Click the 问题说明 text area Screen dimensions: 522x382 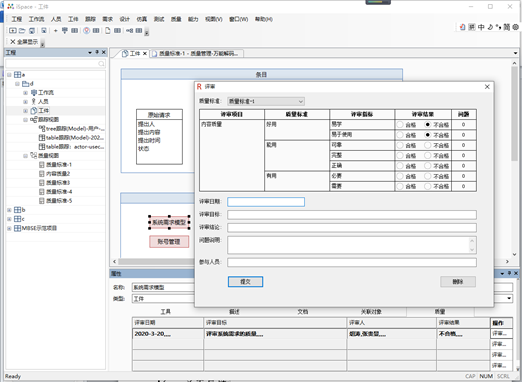click(x=352, y=245)
